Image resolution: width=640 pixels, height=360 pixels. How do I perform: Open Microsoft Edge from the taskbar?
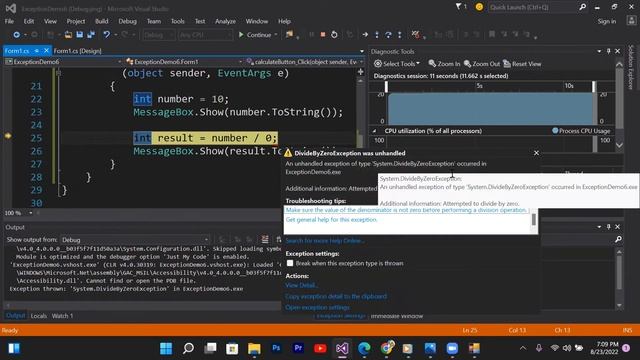coord(364,348)
